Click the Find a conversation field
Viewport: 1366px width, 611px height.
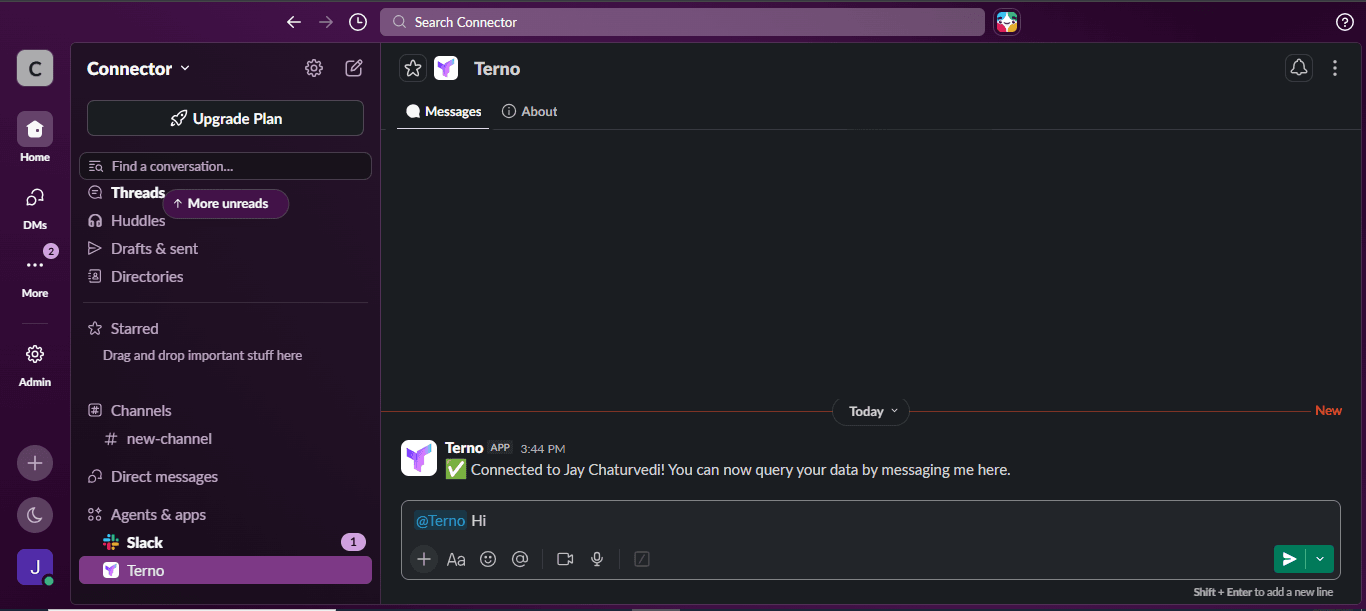click(225, 166)
